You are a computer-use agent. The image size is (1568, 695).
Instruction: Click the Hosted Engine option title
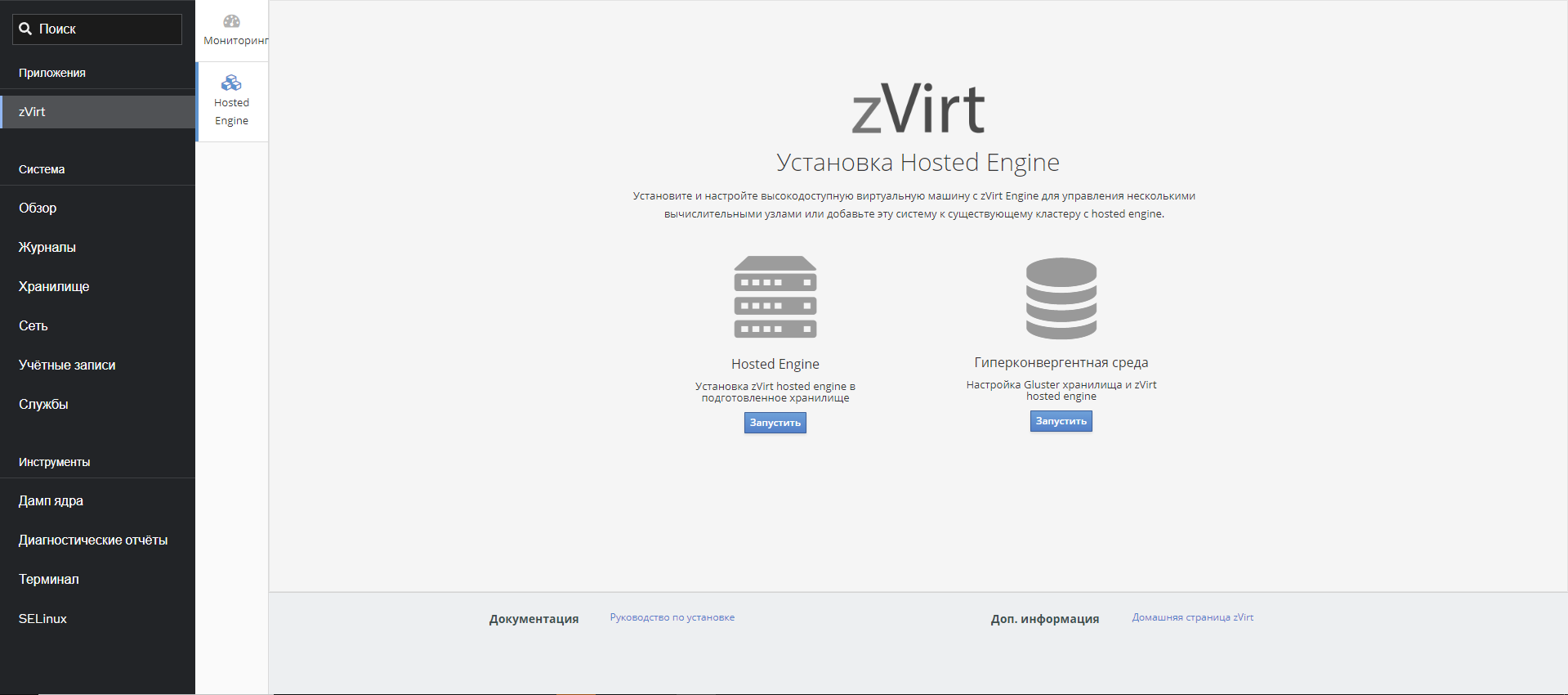tap(775, 364)
